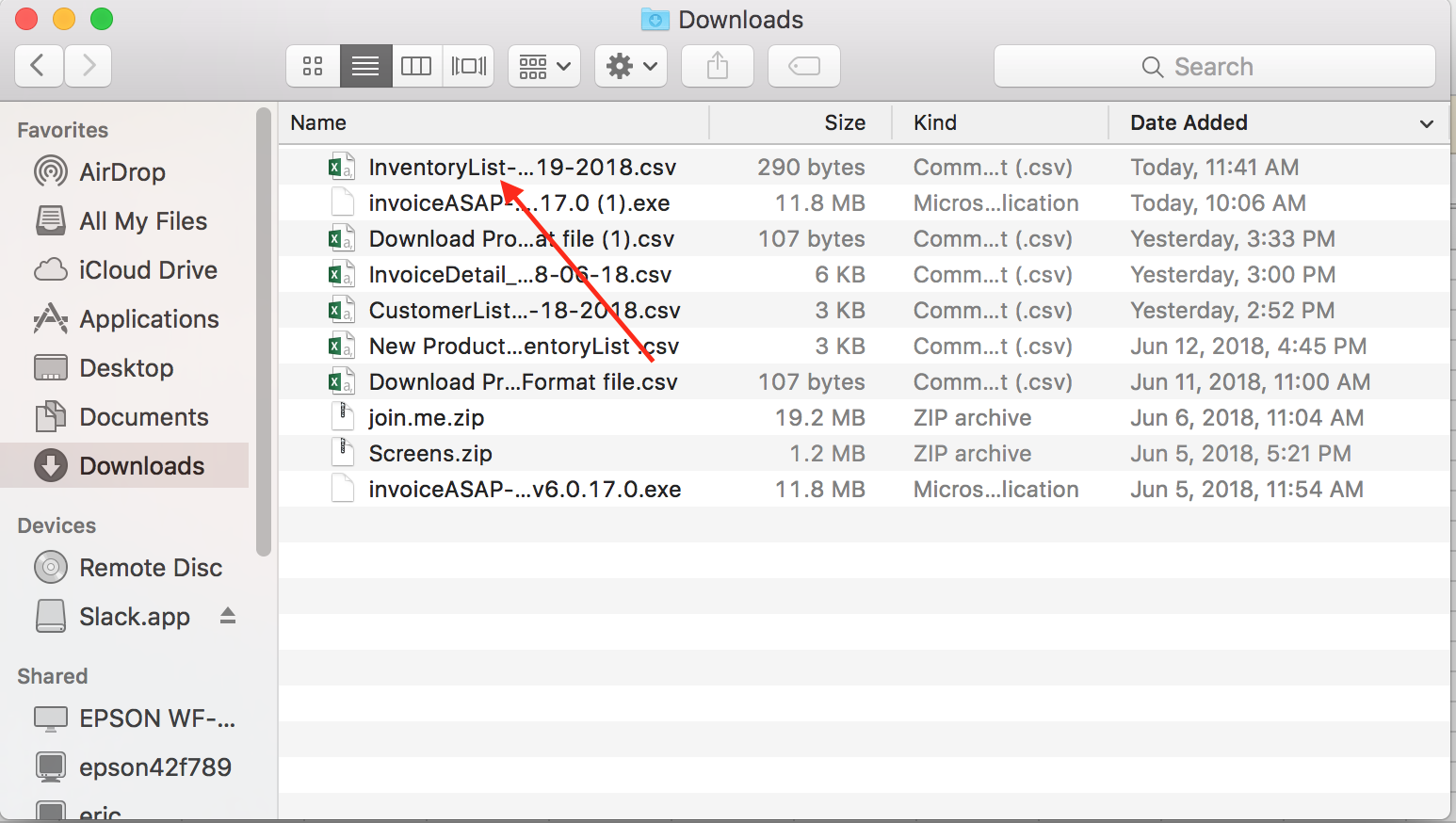
Task: Open iCloud Drive in the sidebar
Action: click(x=148, y=270)
